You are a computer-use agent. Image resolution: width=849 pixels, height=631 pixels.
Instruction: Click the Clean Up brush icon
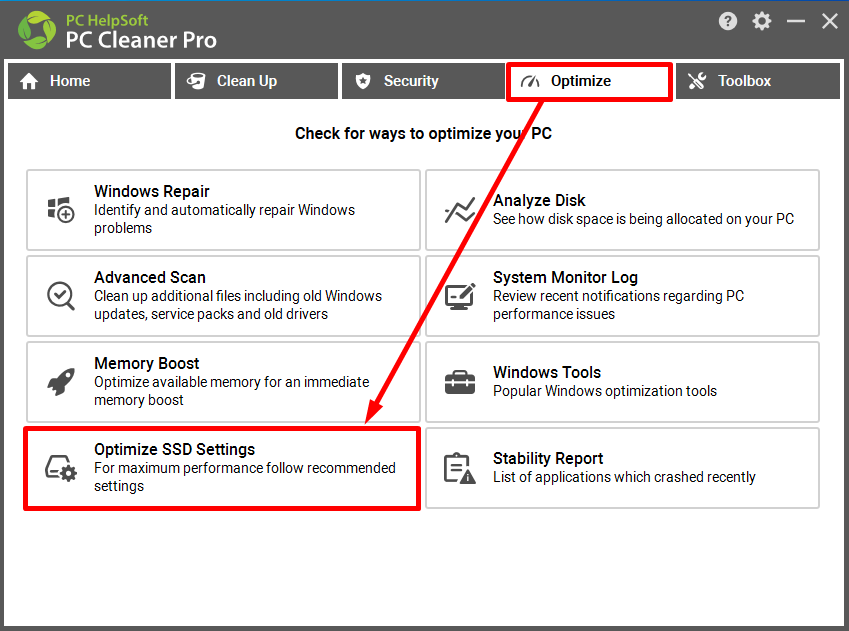pos(196,81)
